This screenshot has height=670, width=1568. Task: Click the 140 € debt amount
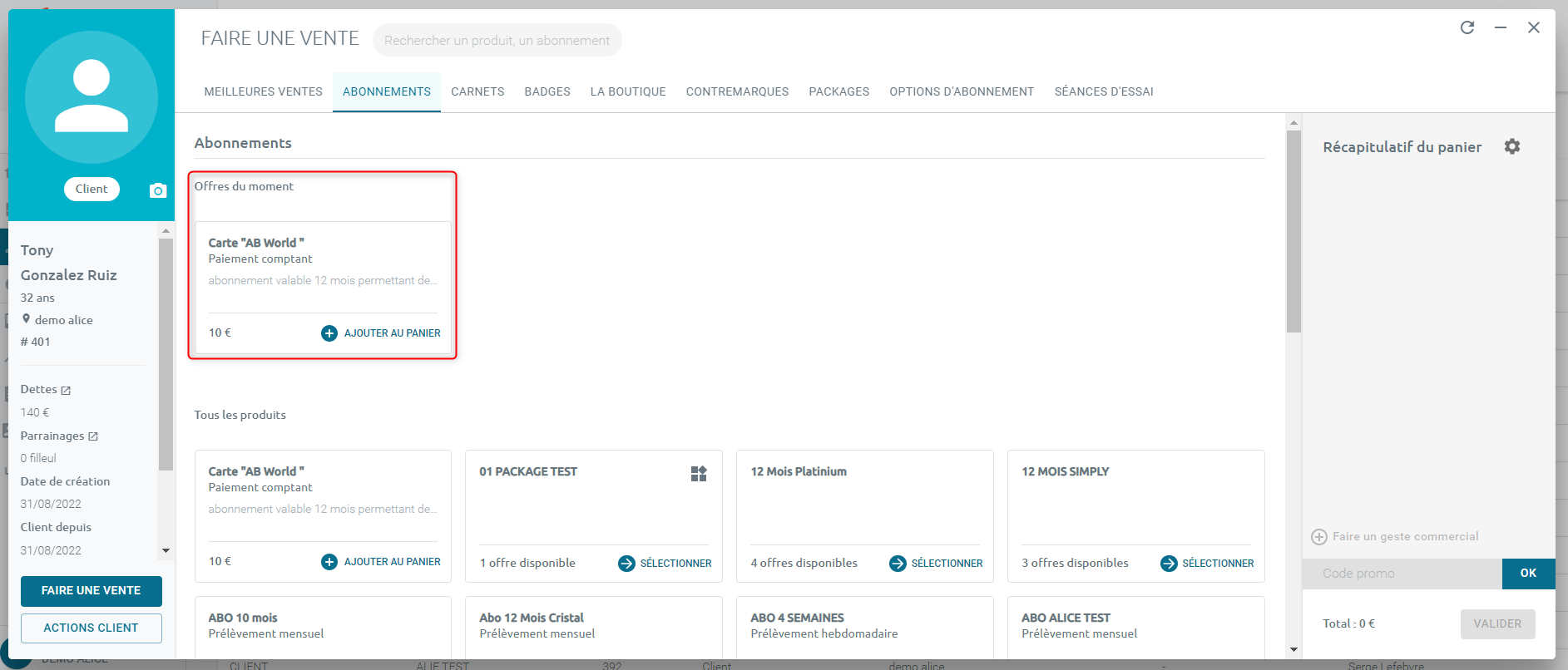coord(35,413)
